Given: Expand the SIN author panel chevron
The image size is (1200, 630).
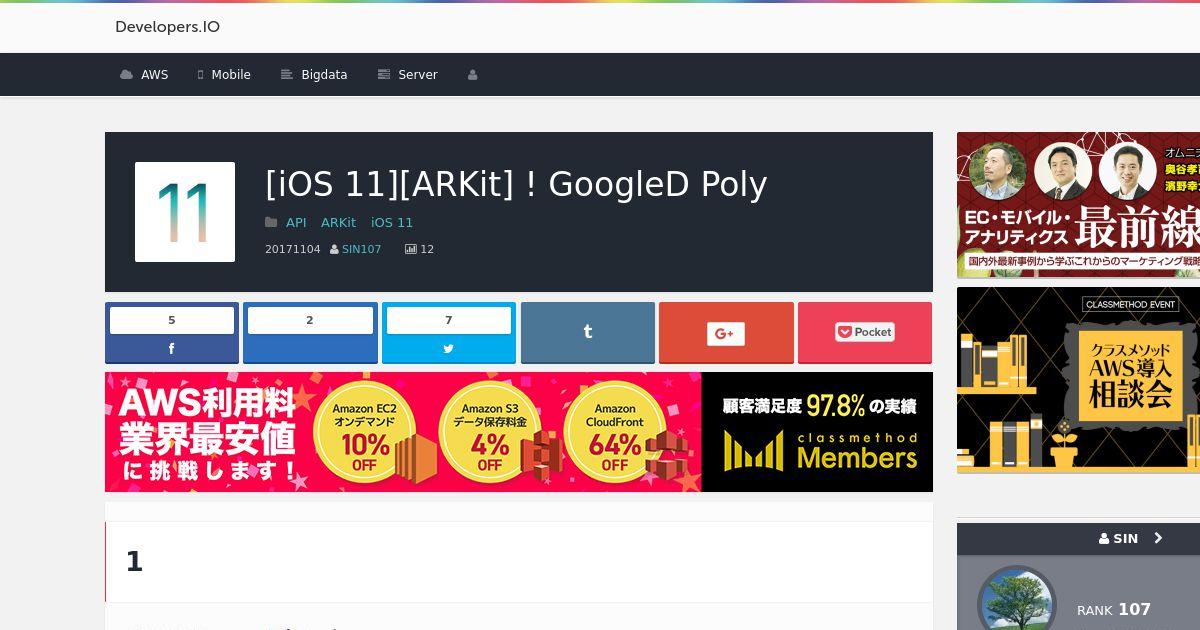Looking at the screenshot, I should pos(1159,538).
